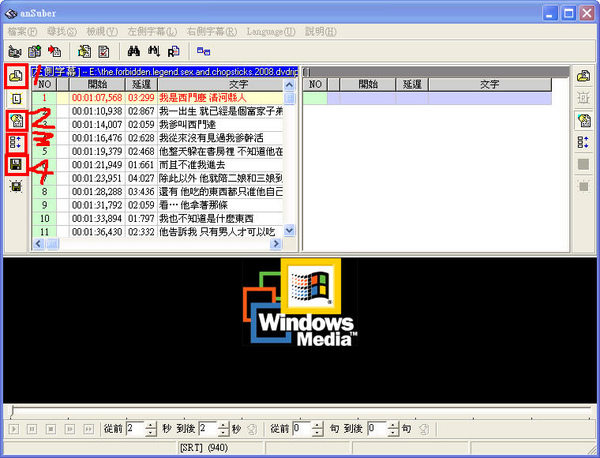Increase the 到後 sentence count value
Viewport: 600px width, 458px height.
coord(393,425)
